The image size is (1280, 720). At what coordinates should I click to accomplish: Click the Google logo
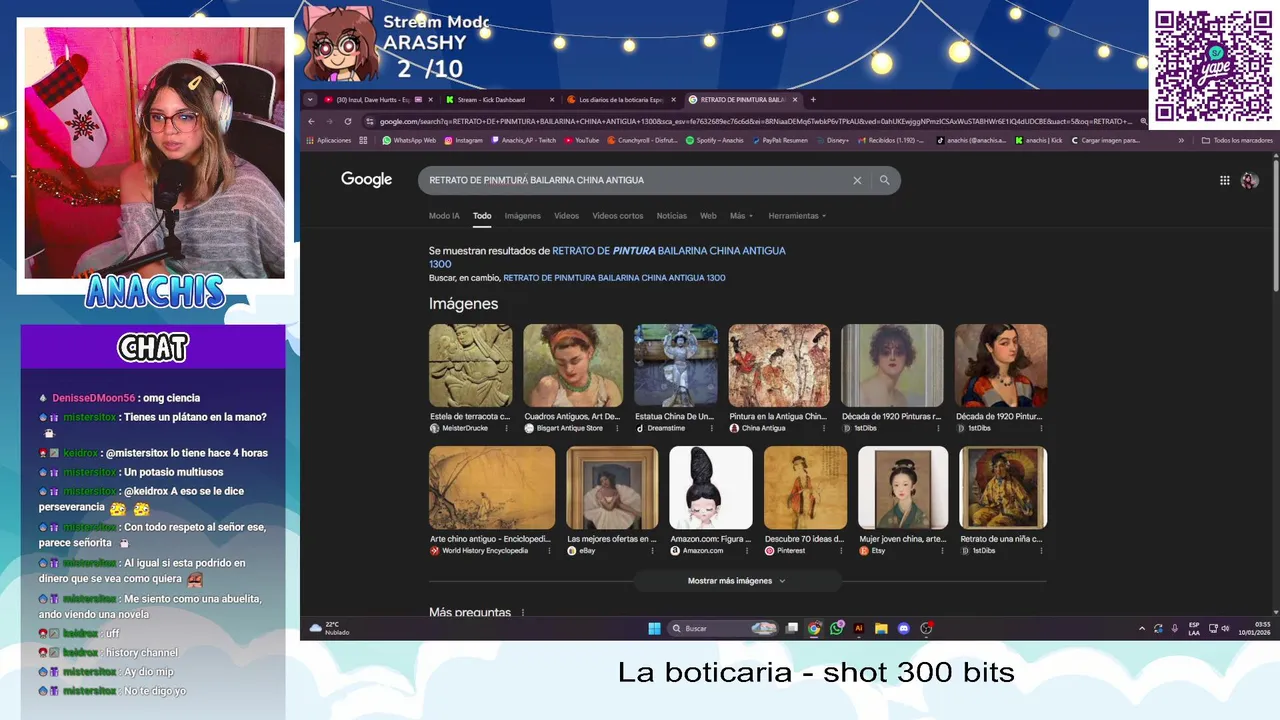tap(366, 179)
